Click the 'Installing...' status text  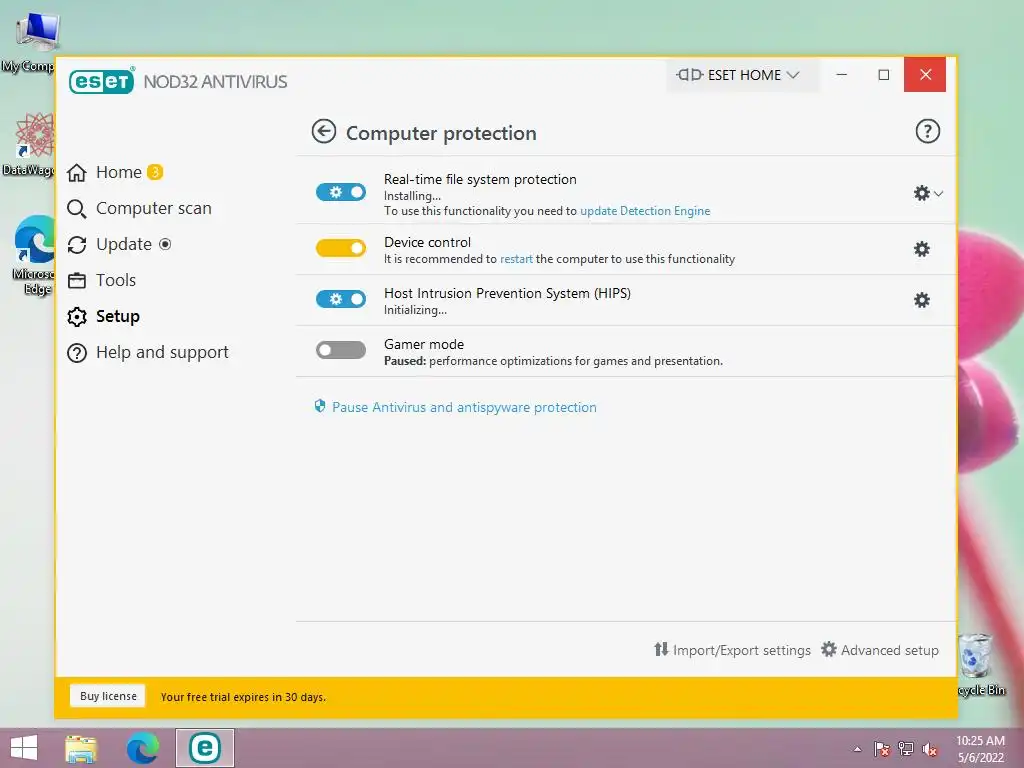coord(412,196)
